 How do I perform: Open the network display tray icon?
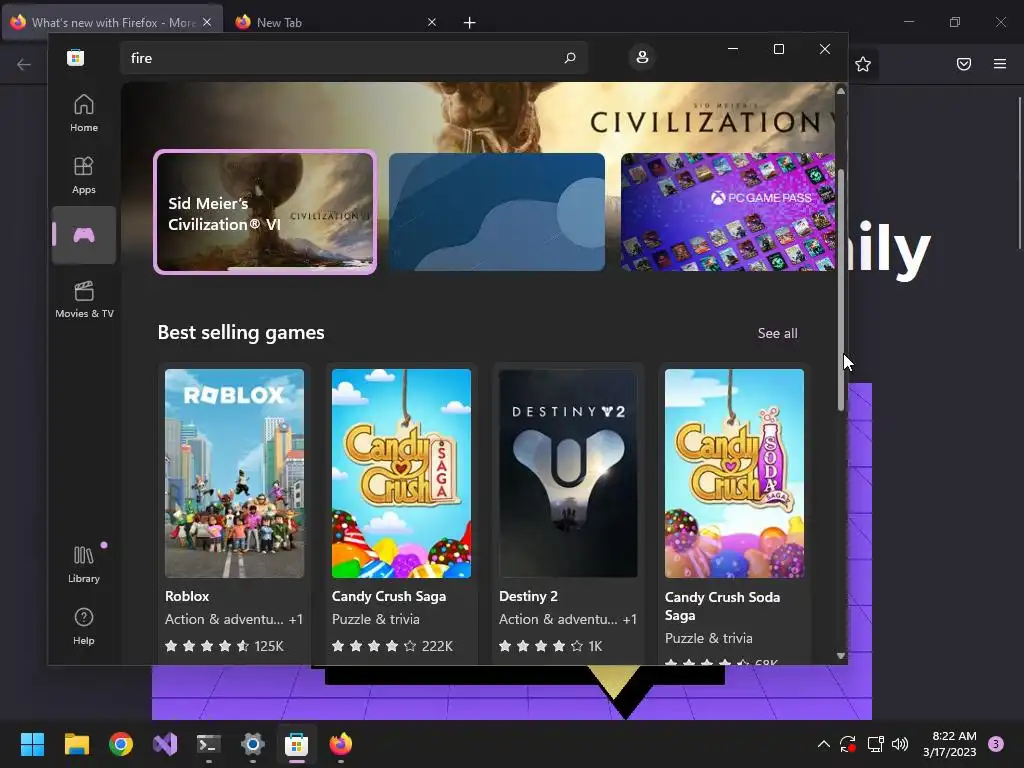(x=875, y=744)
